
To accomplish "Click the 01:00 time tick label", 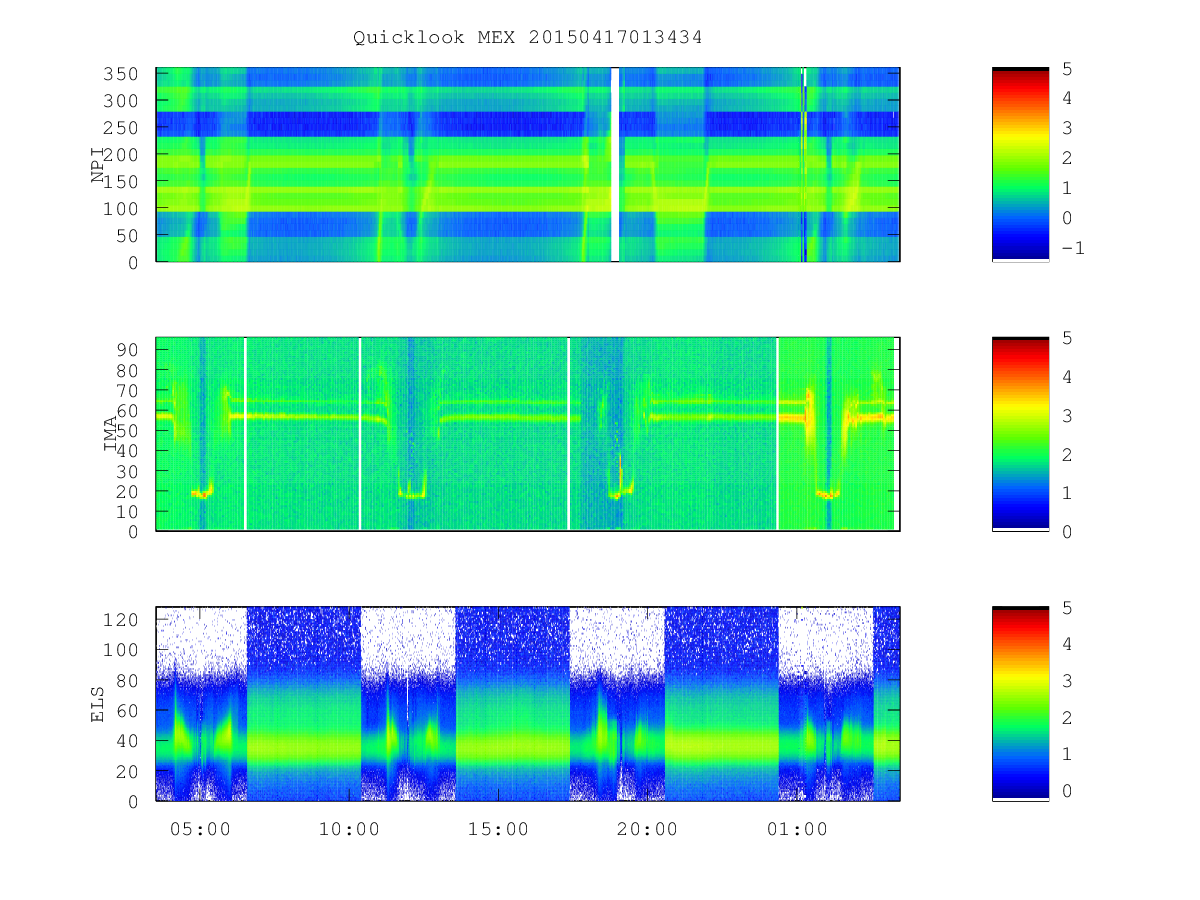I will coord(797,830).
